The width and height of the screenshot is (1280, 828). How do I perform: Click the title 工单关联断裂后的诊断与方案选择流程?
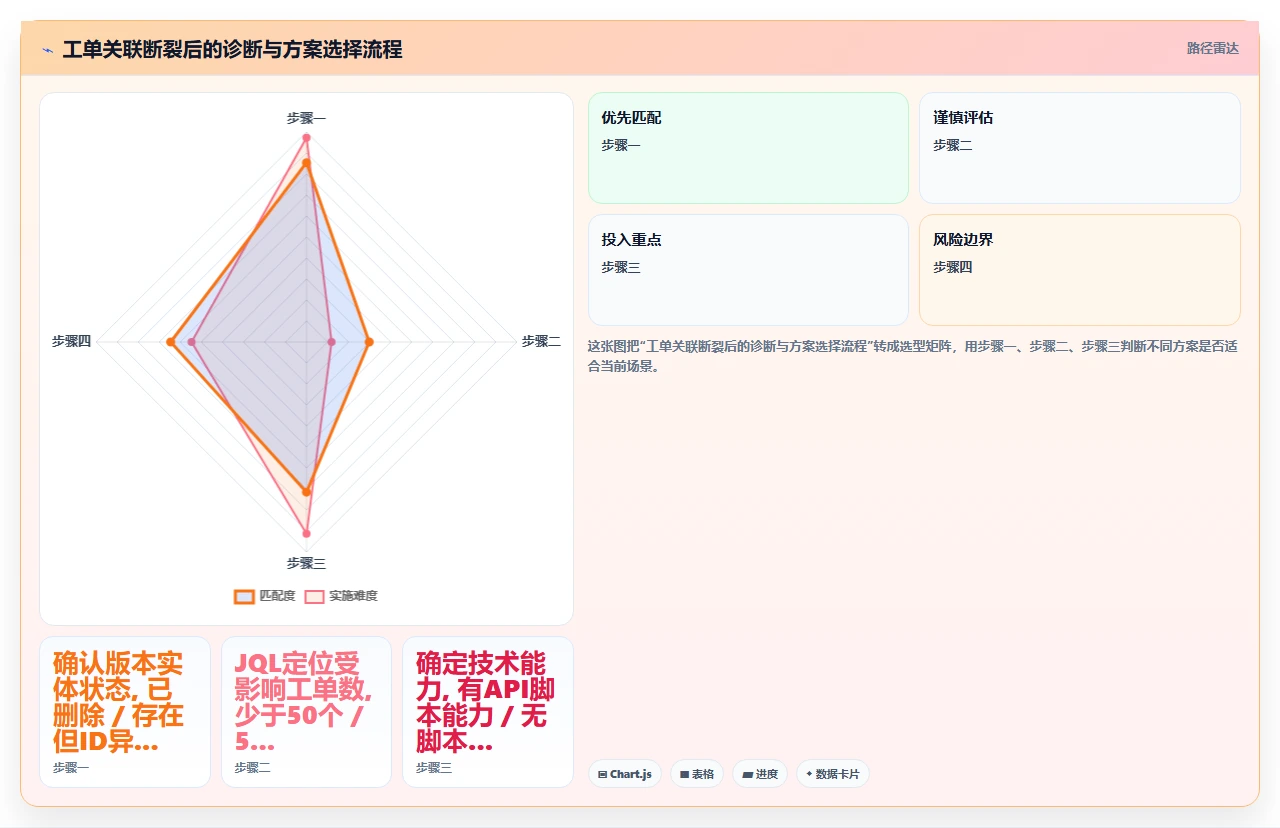point(232,49)
